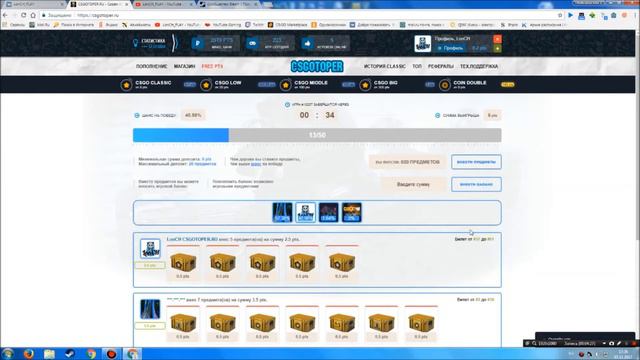Open the Пополнение menu item
Screen dimensions: 640x360
point(151,66)
